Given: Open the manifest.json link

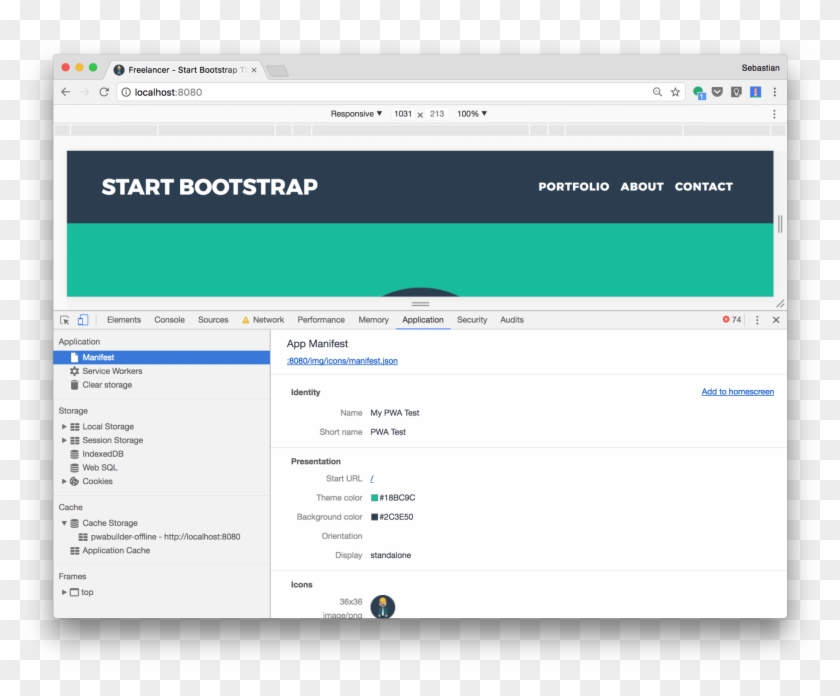Looking at the screenshot, I should click(x=341, y=360).
